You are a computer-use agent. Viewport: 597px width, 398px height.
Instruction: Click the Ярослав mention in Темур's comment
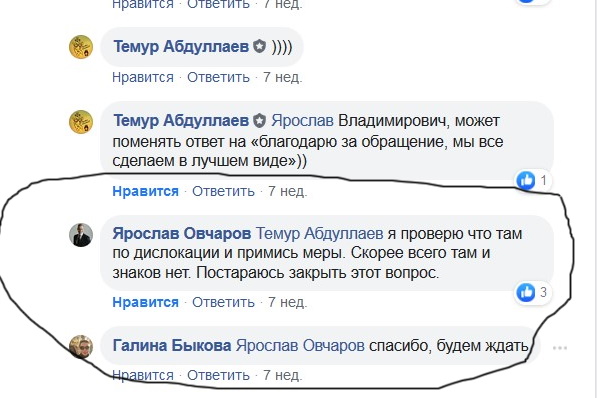(302, 121)
